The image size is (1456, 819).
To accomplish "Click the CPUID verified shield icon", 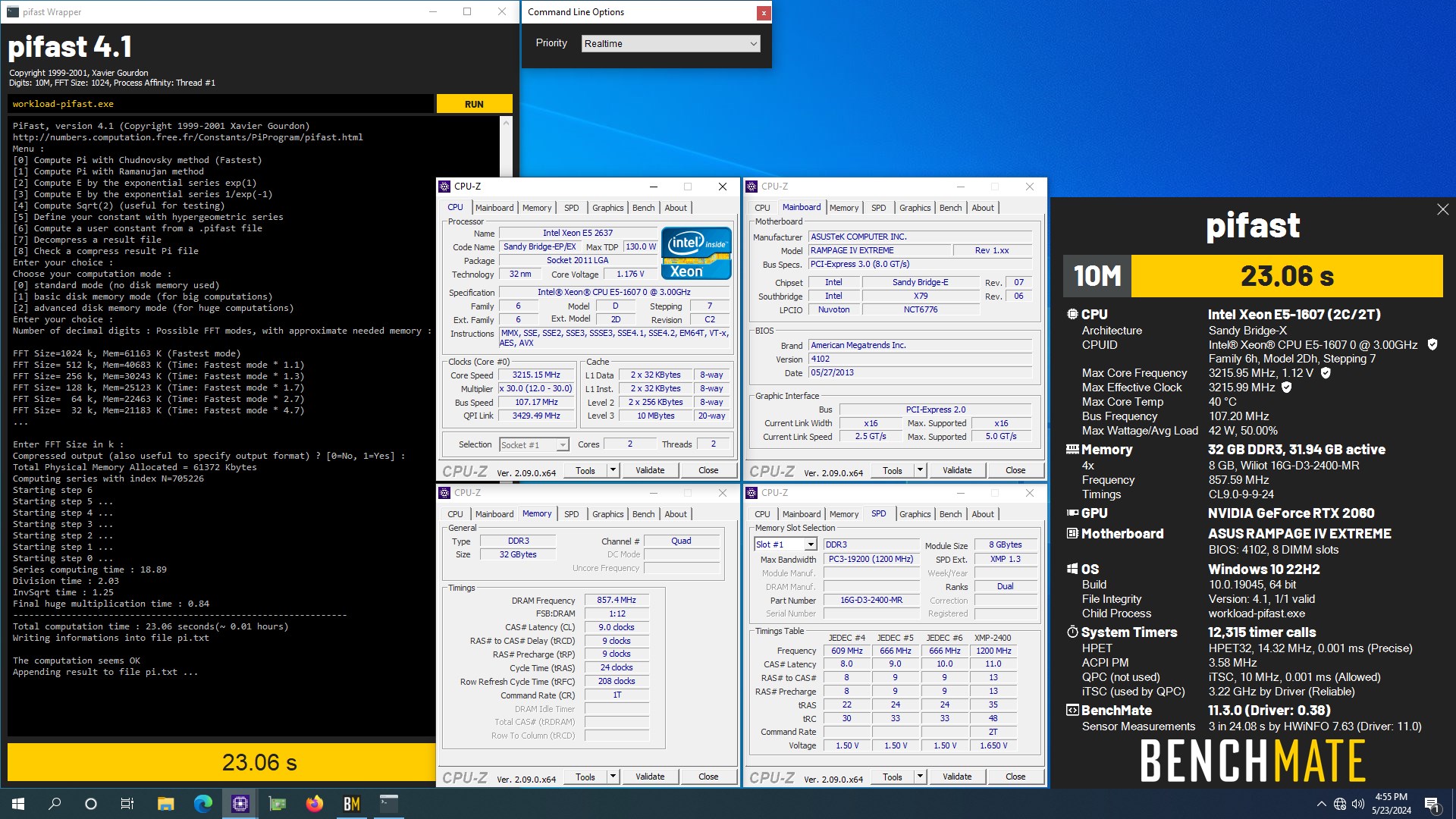I will pyautogui.click(x=1432, y=344).
